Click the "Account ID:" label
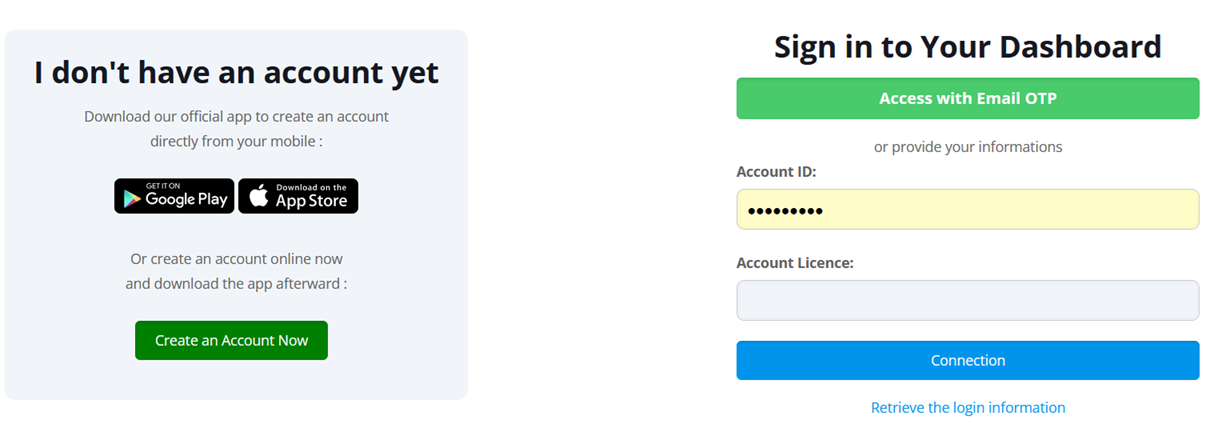This screenshot has width=1206, height=441. [776, 172]
